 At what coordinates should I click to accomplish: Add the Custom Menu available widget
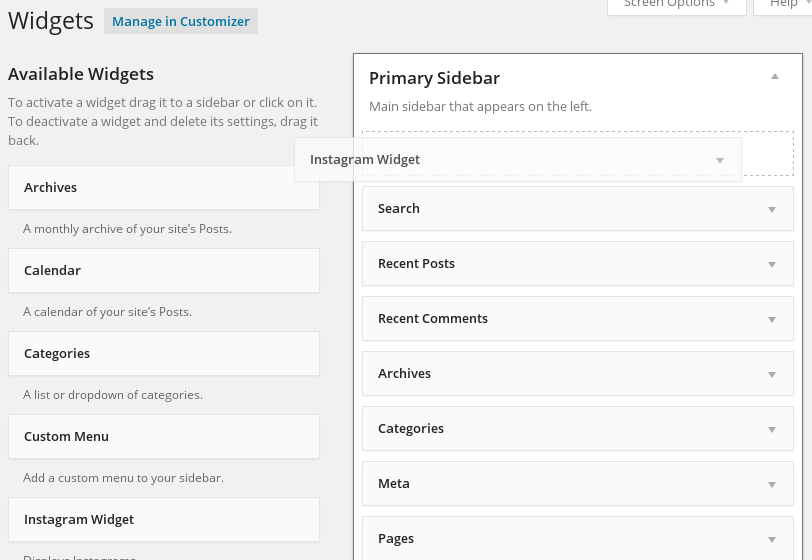click(164, 436)
